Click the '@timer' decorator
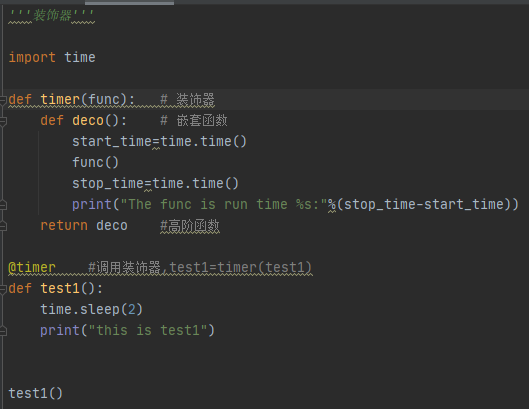 pyautogui.click(x=32, y=268)
